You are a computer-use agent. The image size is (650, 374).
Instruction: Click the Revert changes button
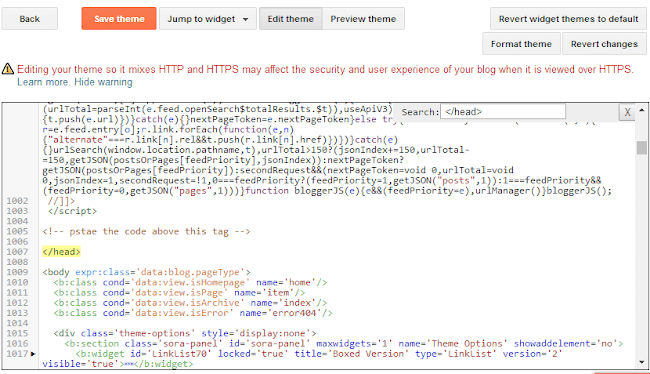pos(604,44)
